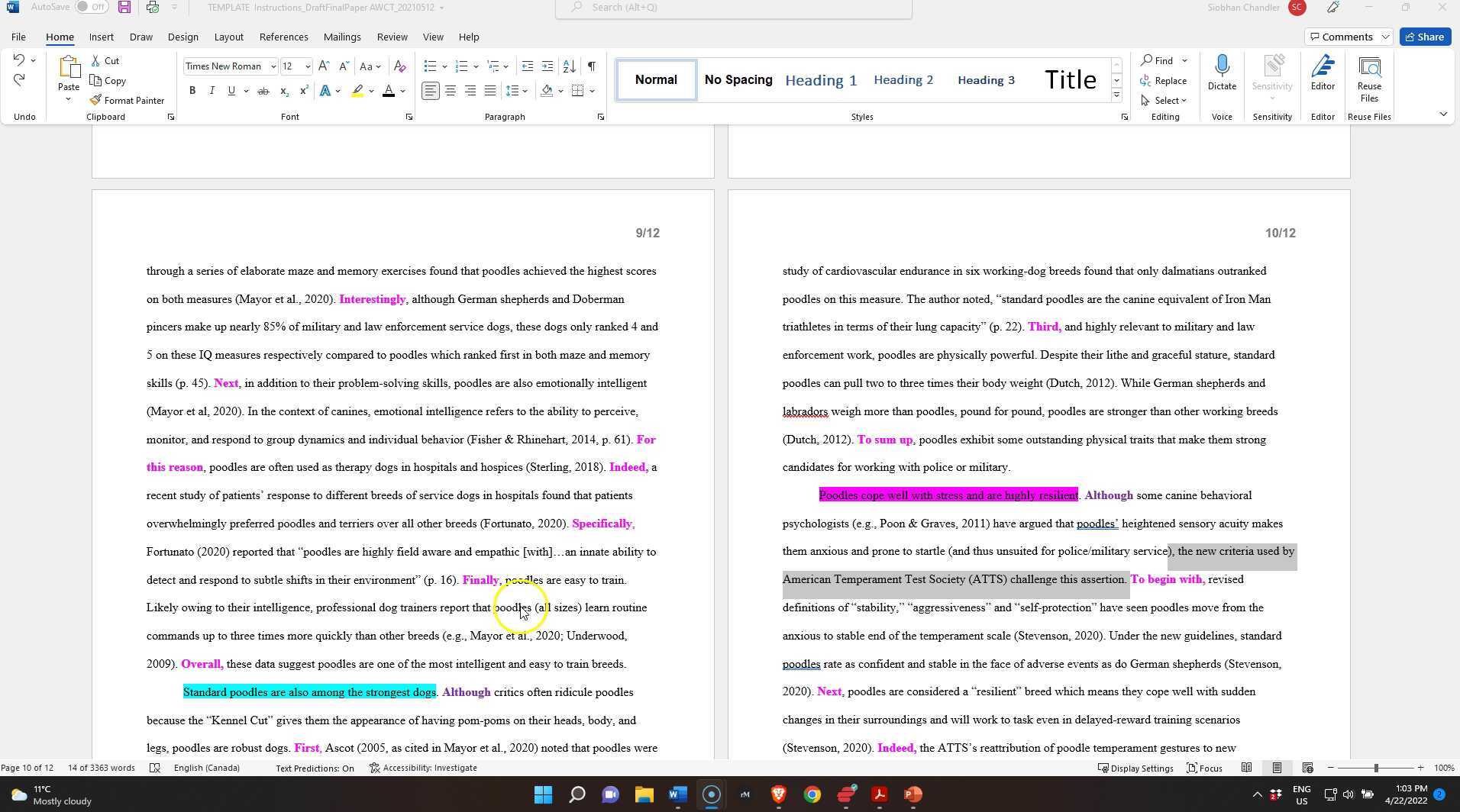Open the Design tab
The height and width of the screenshot is (812, 1460).
coord(182,37)
